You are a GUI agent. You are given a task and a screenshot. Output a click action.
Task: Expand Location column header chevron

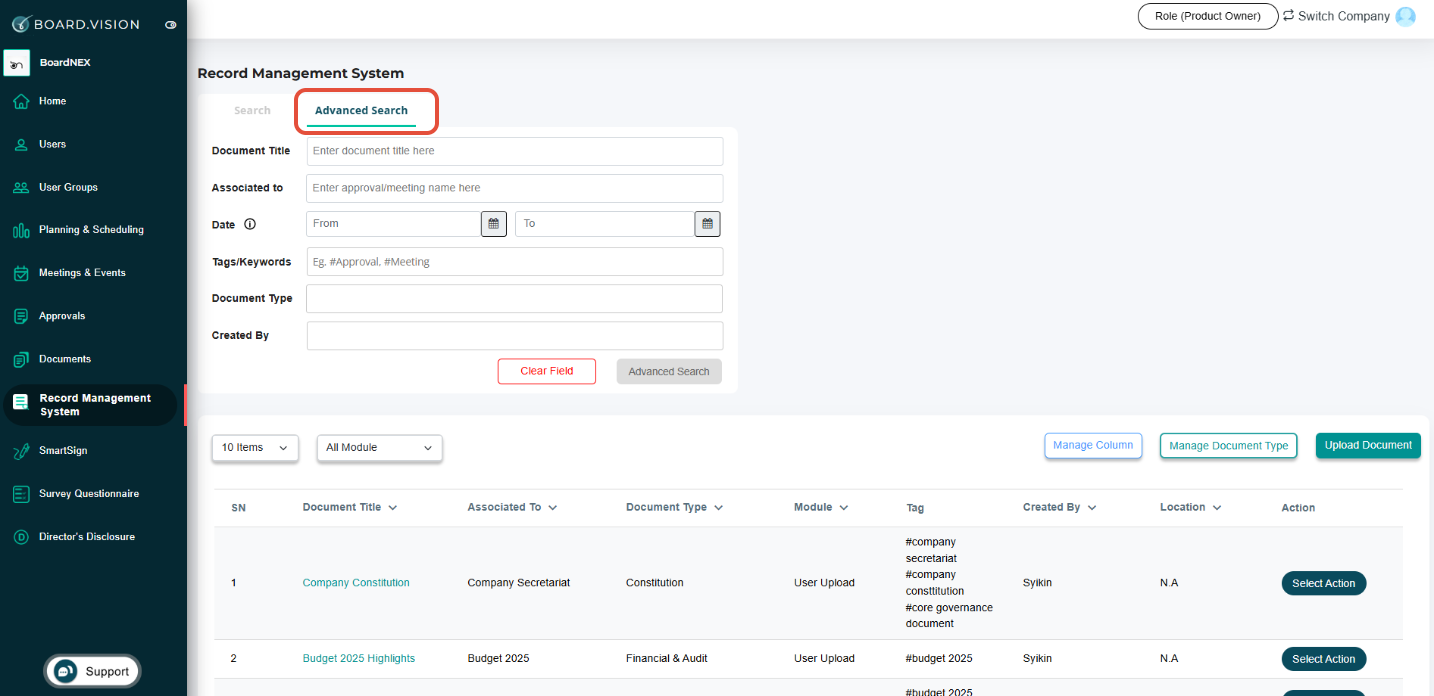[1217, 508]
